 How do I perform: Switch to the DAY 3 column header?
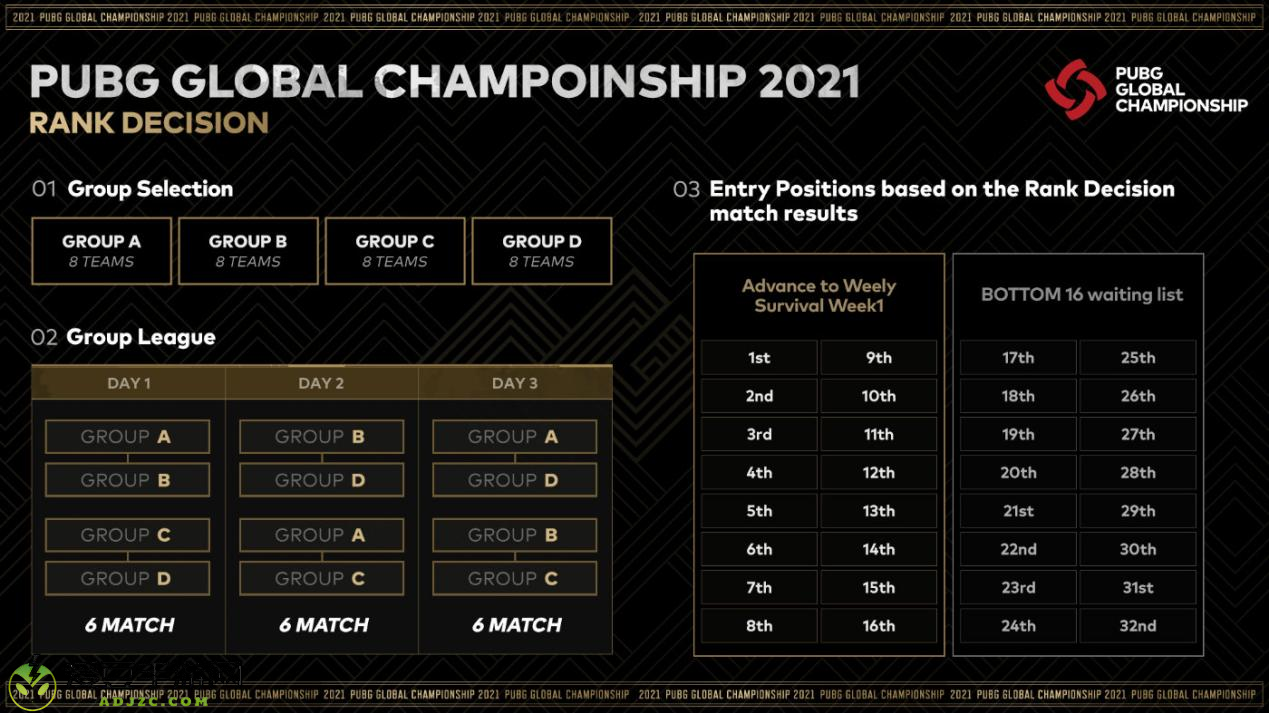coord(515,383)
